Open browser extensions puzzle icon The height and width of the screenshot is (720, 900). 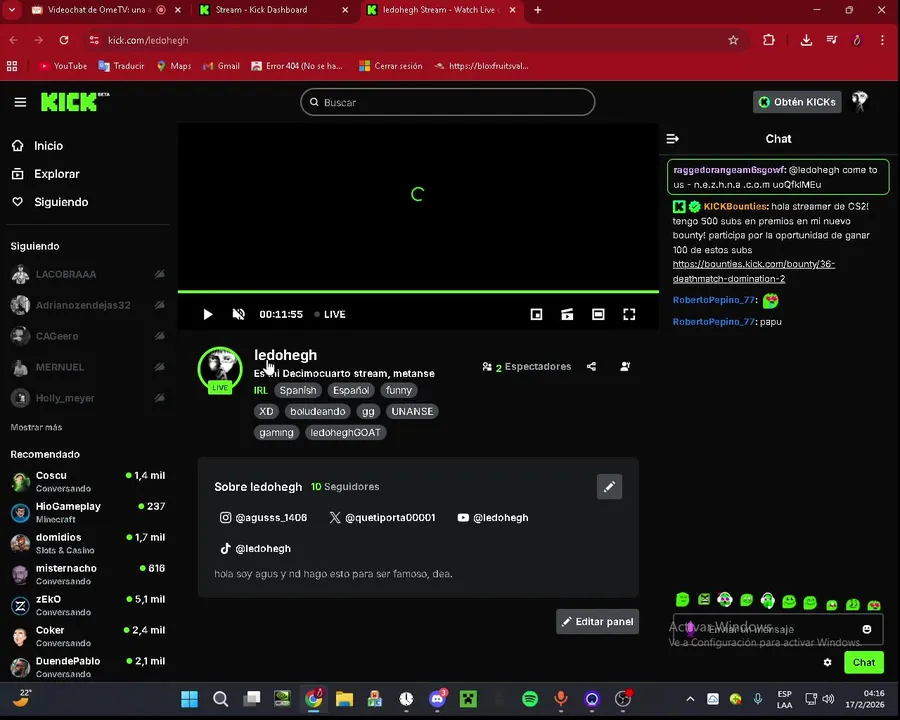click(x=769, y=40)
